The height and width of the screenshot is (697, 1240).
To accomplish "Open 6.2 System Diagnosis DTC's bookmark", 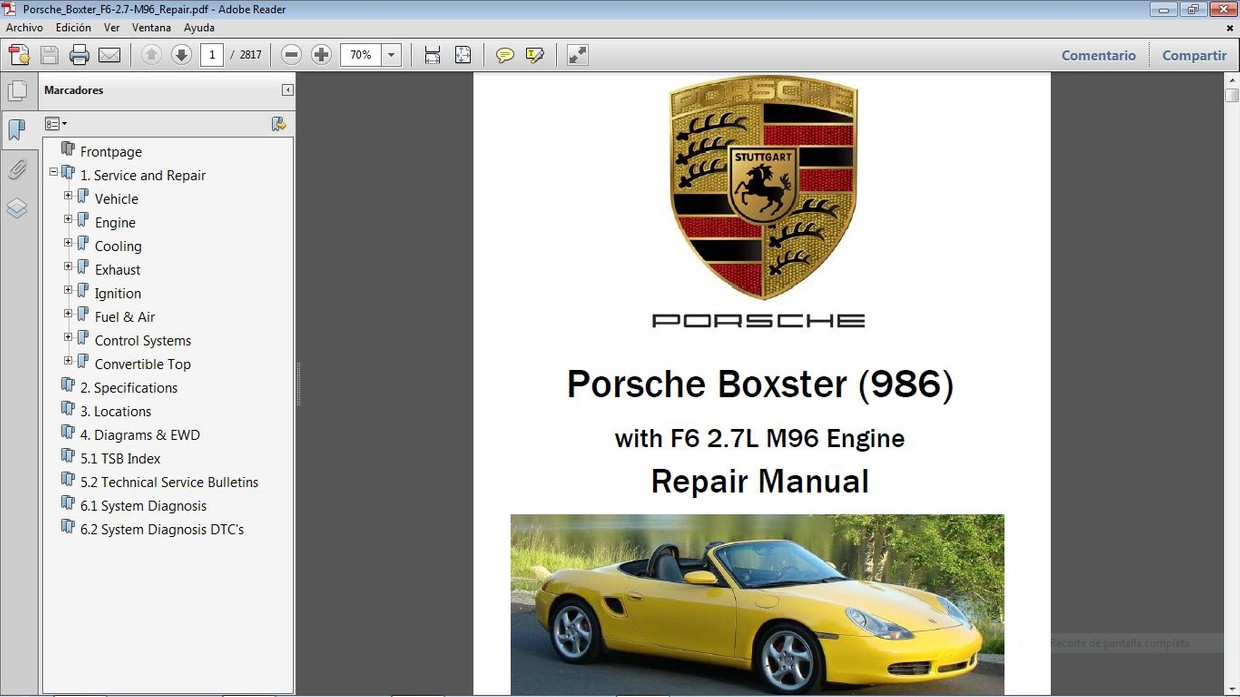I will pyautogui.click(x=162, y=529).
